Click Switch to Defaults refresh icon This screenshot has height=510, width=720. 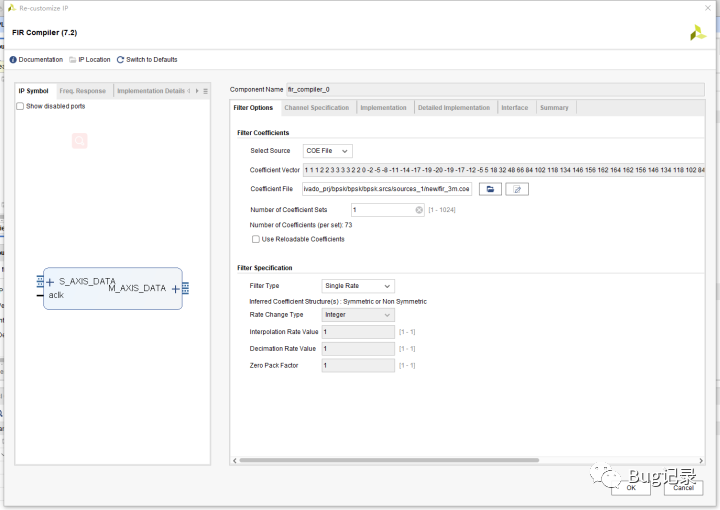pos(120,60)
